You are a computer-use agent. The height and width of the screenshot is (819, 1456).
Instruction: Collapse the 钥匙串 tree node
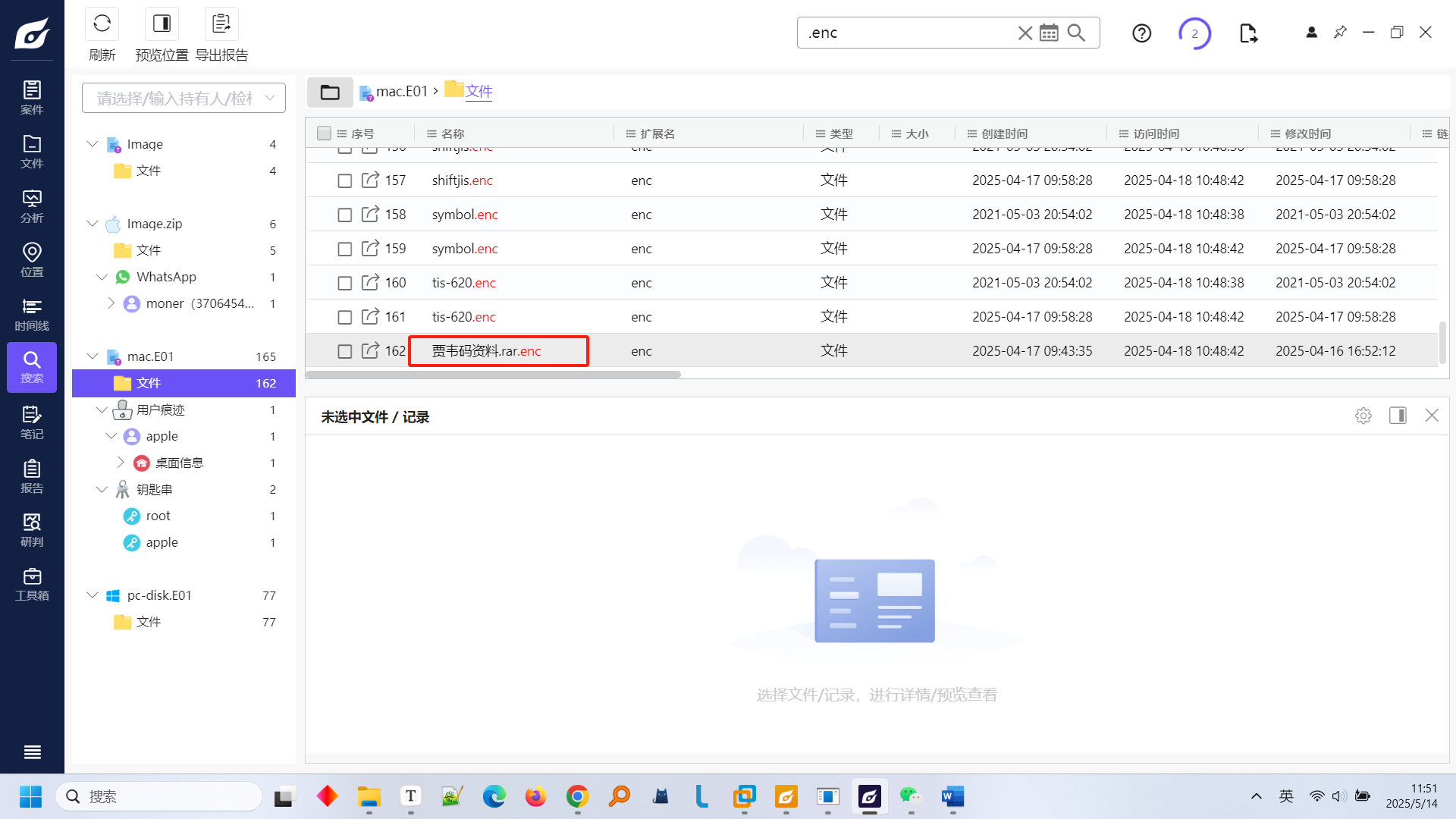coord(102,489)
